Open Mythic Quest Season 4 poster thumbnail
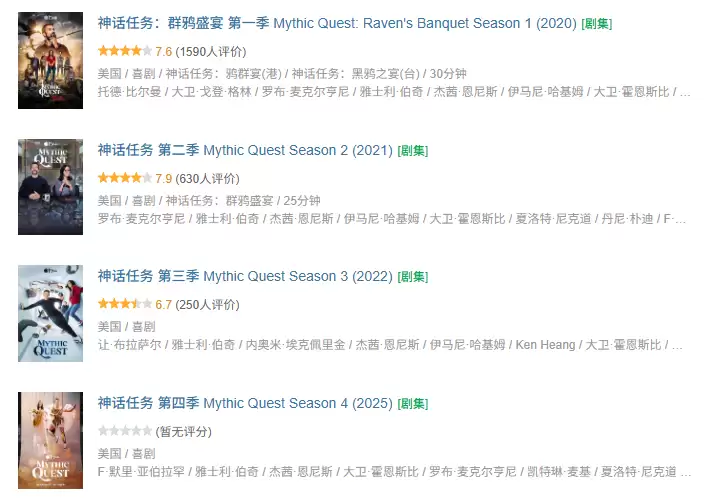This screenshot has width=715, height=501. point(50,440)
